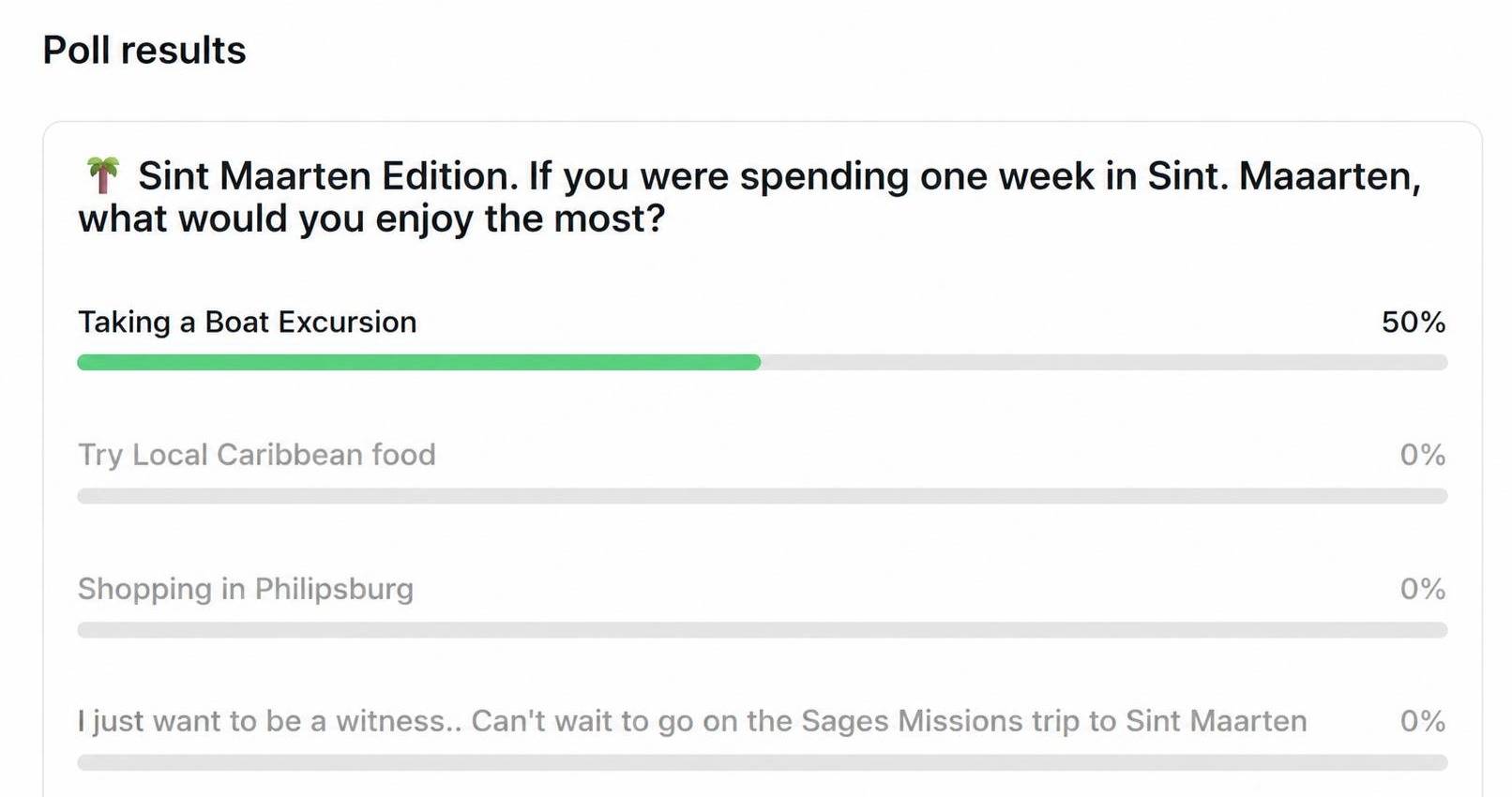The image size is (1512, 797).
Task: Click the palm tree emoji icon
Action: (103, 175)
